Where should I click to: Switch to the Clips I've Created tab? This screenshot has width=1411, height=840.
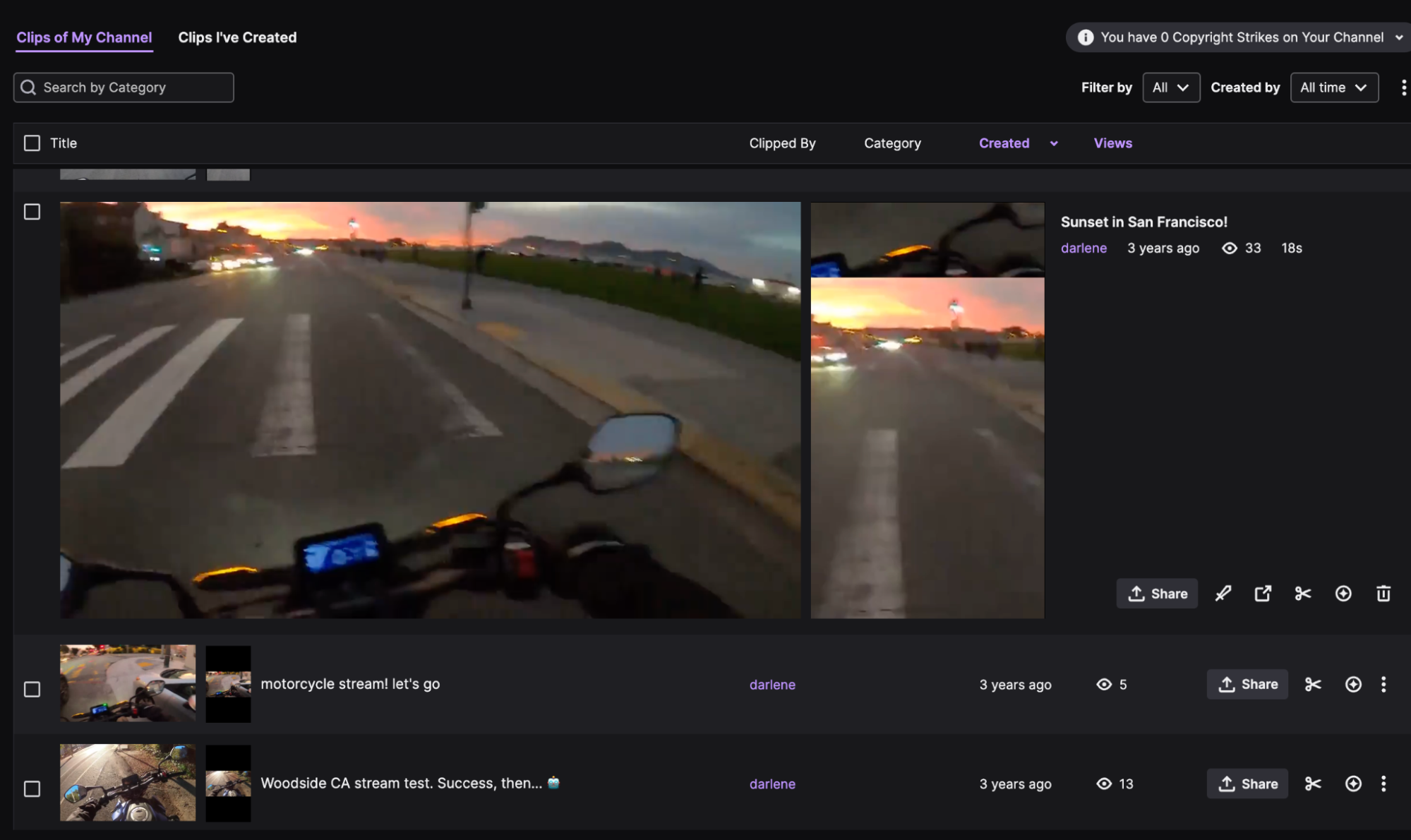pos(237,37)
